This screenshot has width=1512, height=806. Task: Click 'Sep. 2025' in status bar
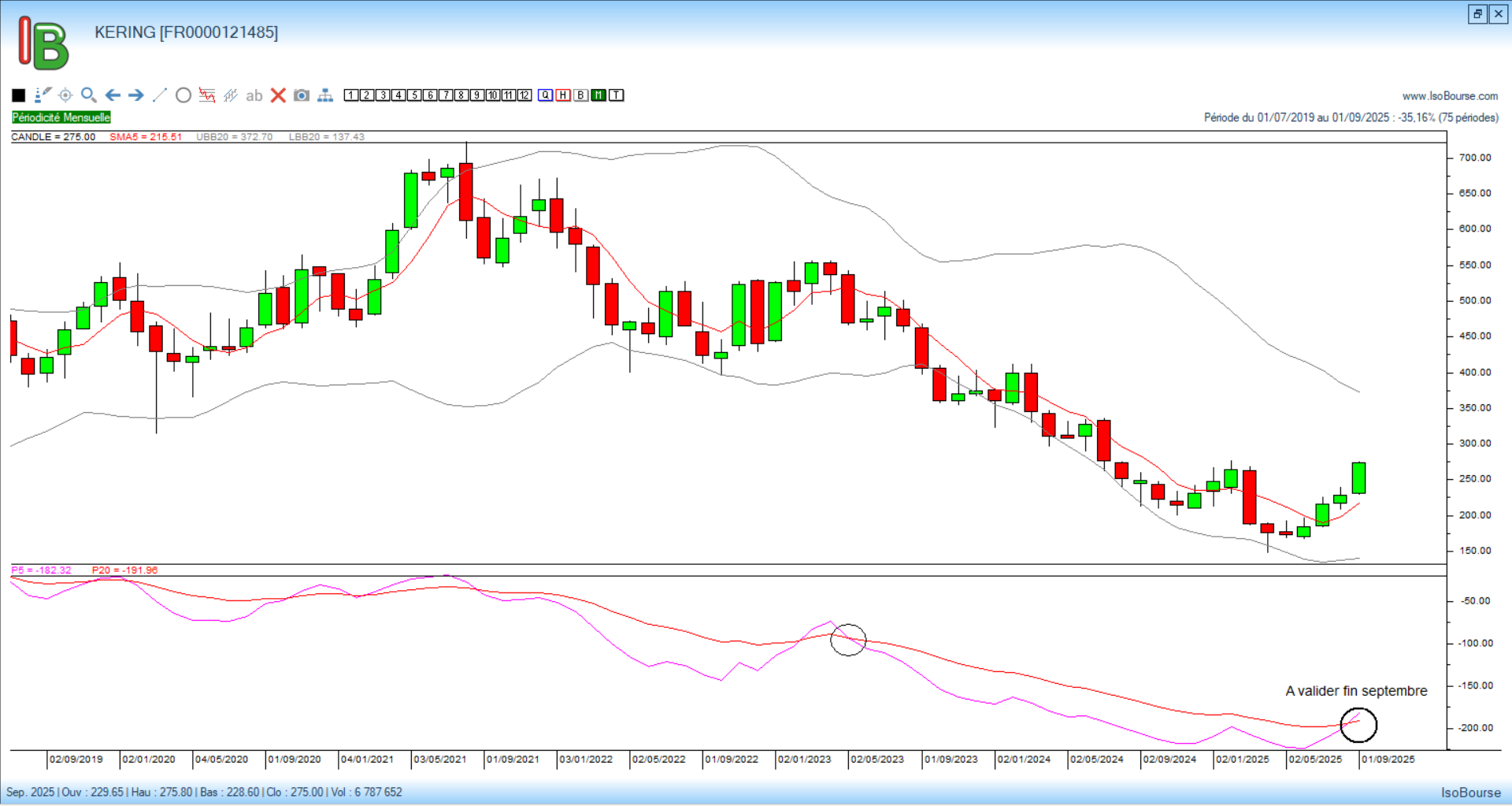(30, 793)
